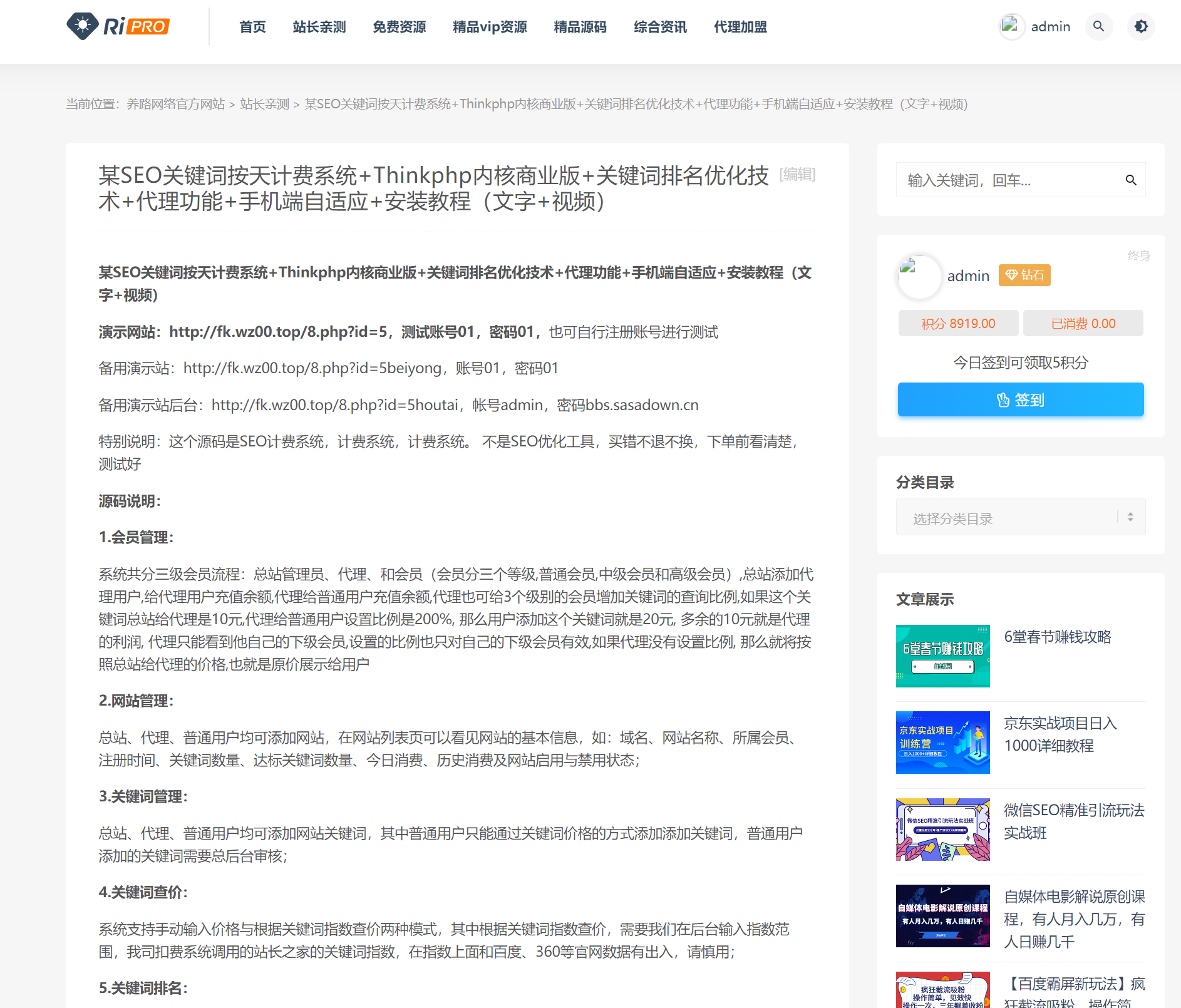The height and width of the screenshot is (1008, 1181).
Task: Expand the 选择分类目录 dropdown
Action: coord(1020,517)
